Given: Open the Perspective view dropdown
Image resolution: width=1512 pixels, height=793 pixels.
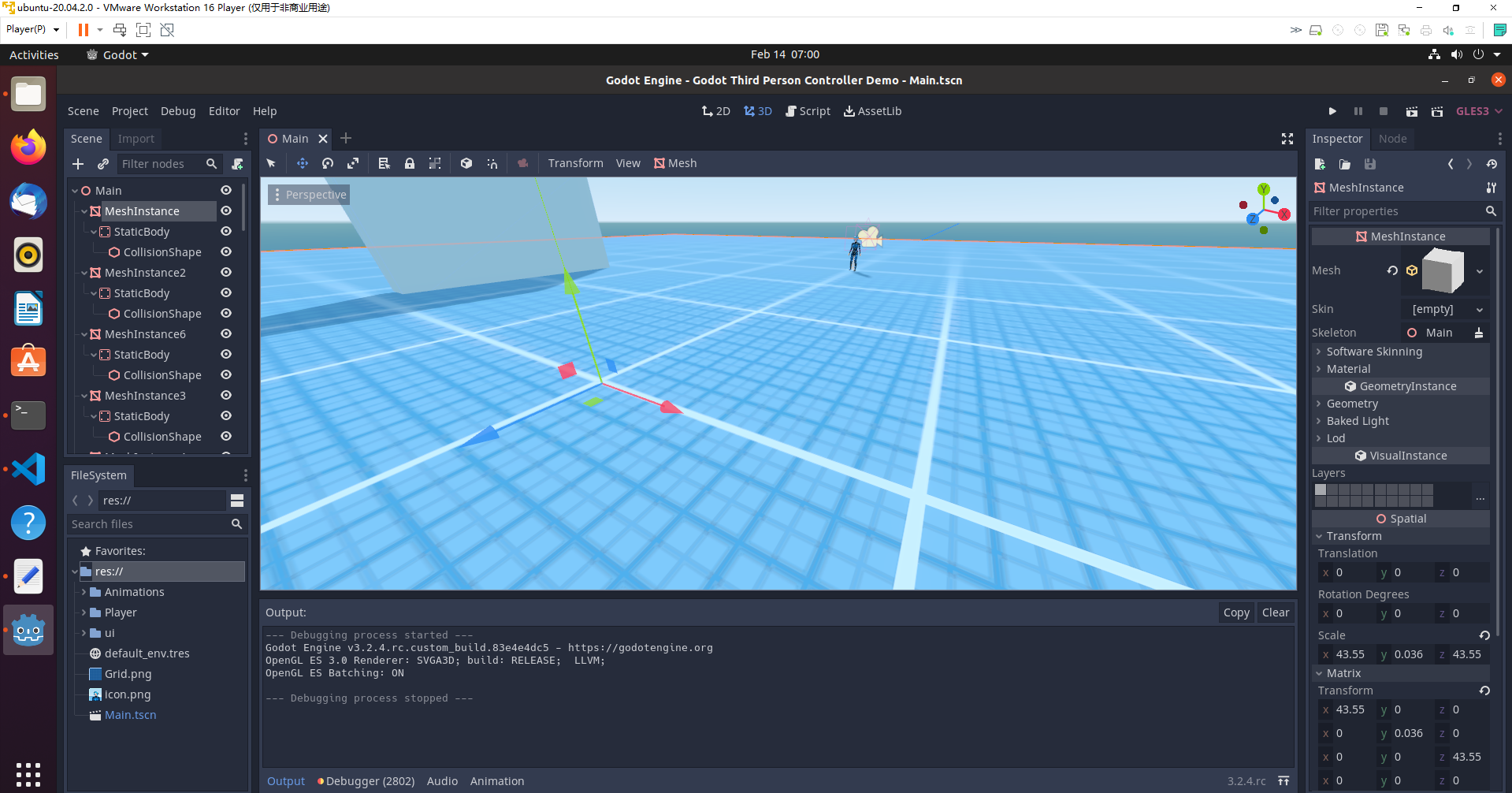Looking at the screenshot, I should (x=309, y=194).
